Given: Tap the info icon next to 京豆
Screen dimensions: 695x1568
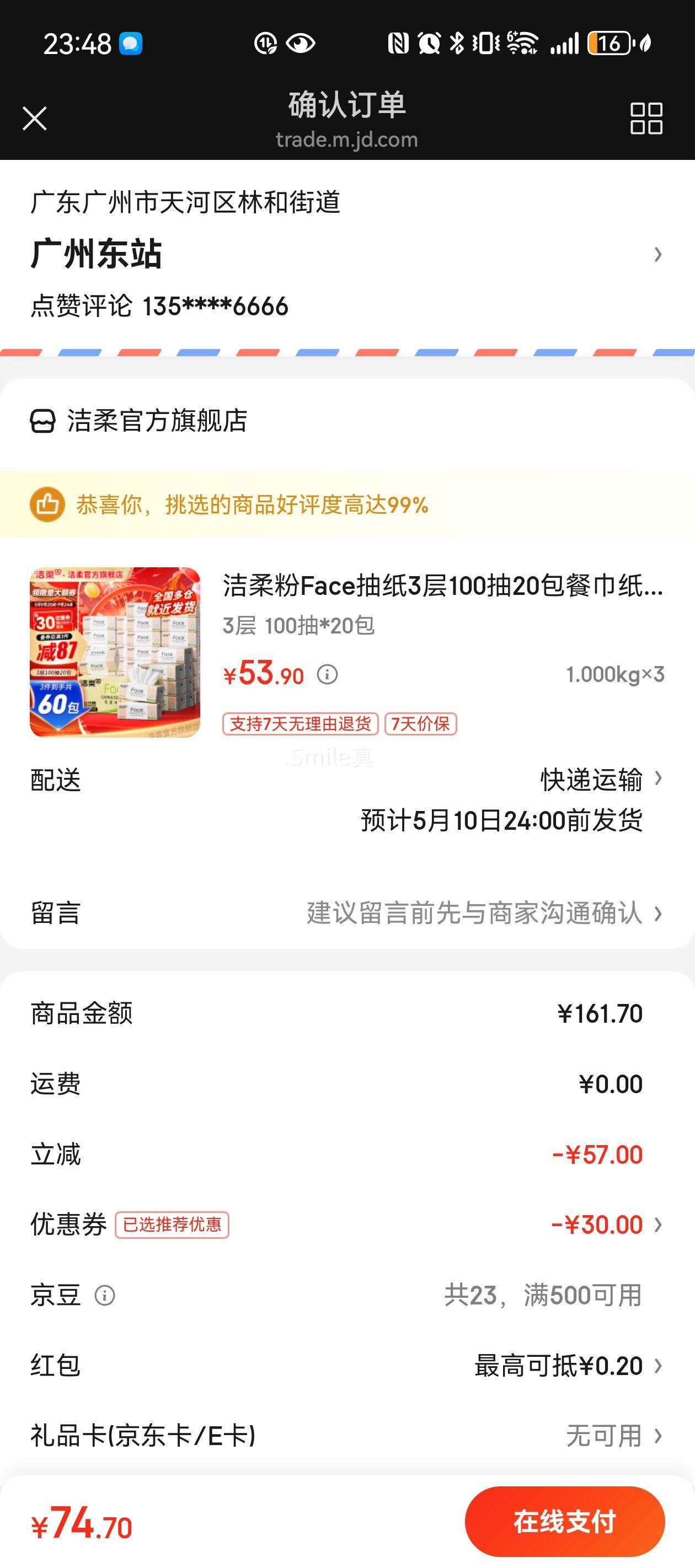Looking at the screenshot, I should point(105,1295).
